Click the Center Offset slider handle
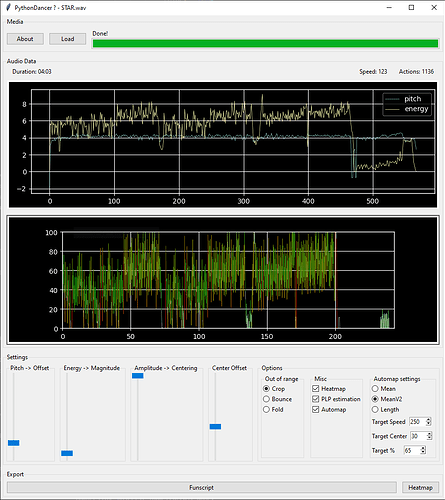This screenshot has height=500, width=445. [x=215, y=426]
